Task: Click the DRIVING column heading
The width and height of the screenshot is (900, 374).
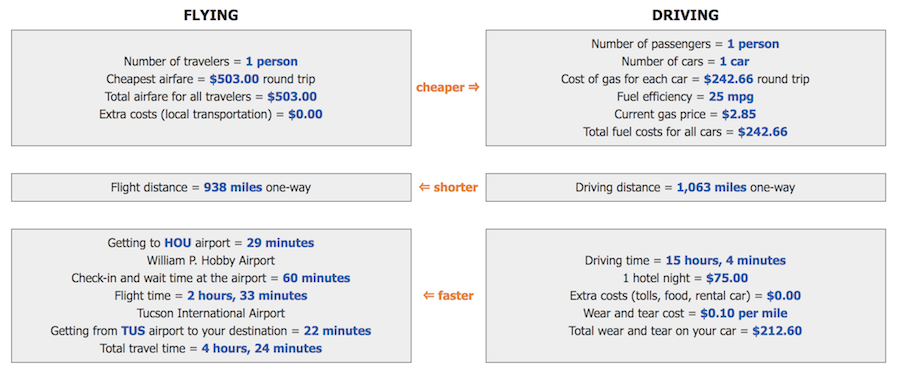Action: 685,15
